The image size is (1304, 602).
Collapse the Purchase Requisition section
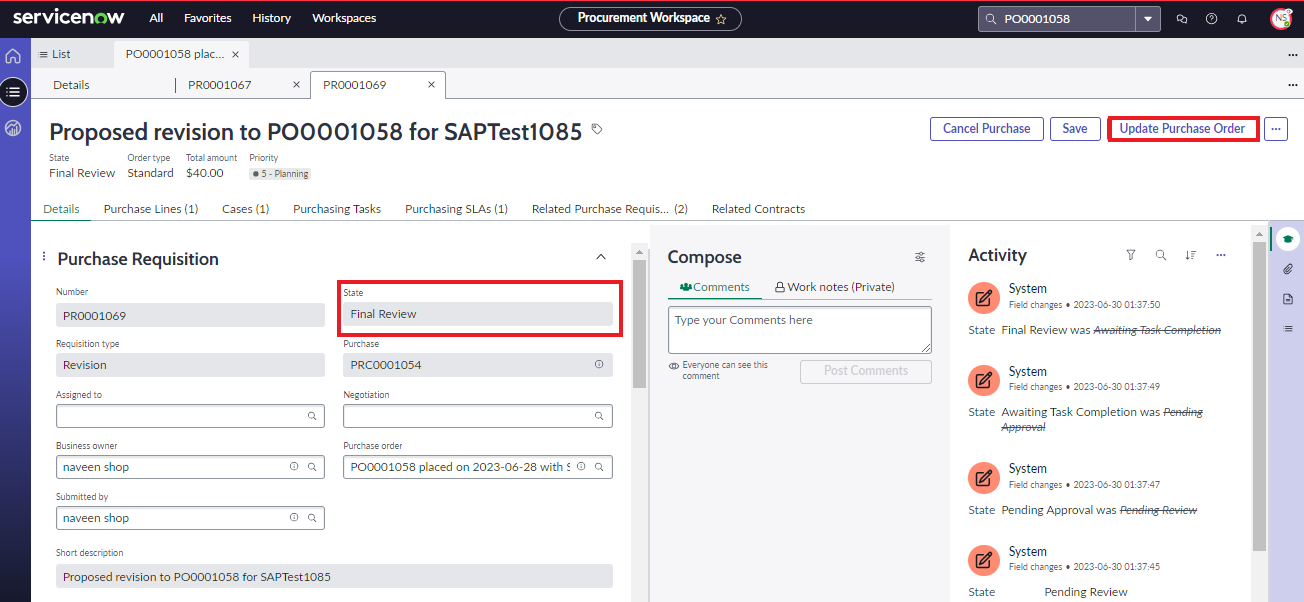(x=601, y=257)
